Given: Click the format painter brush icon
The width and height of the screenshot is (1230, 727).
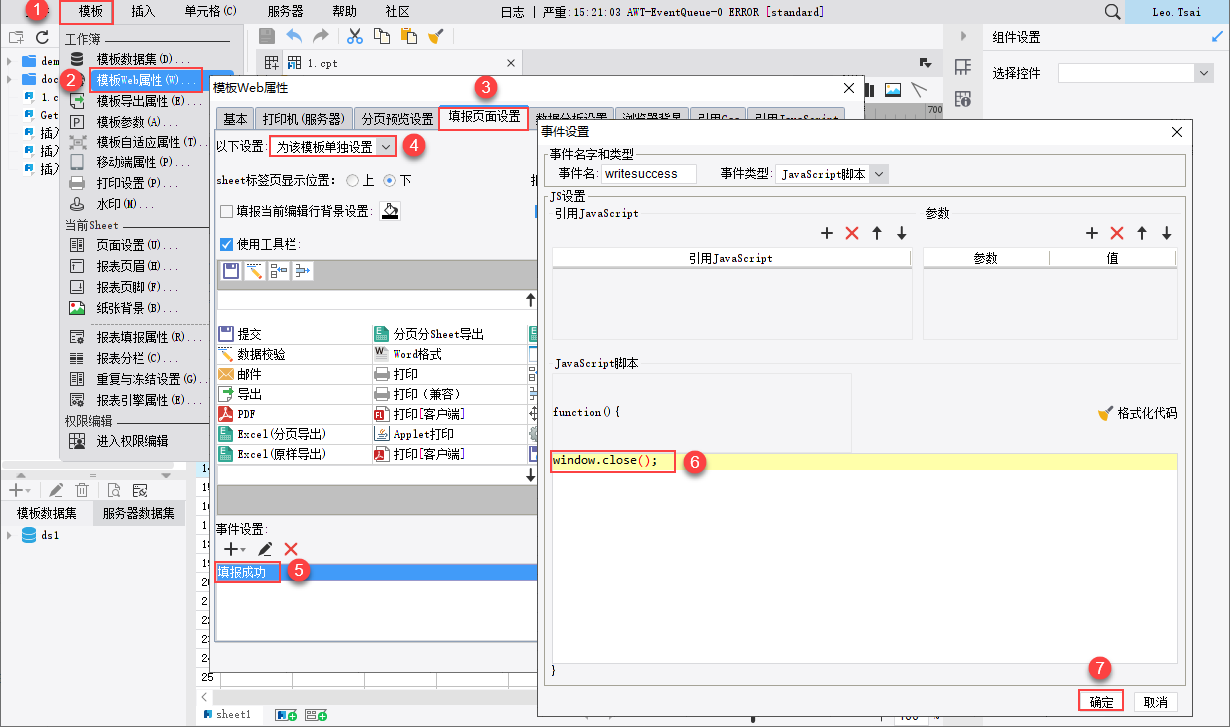Looking at the screenshot, I should pos(435,36).
